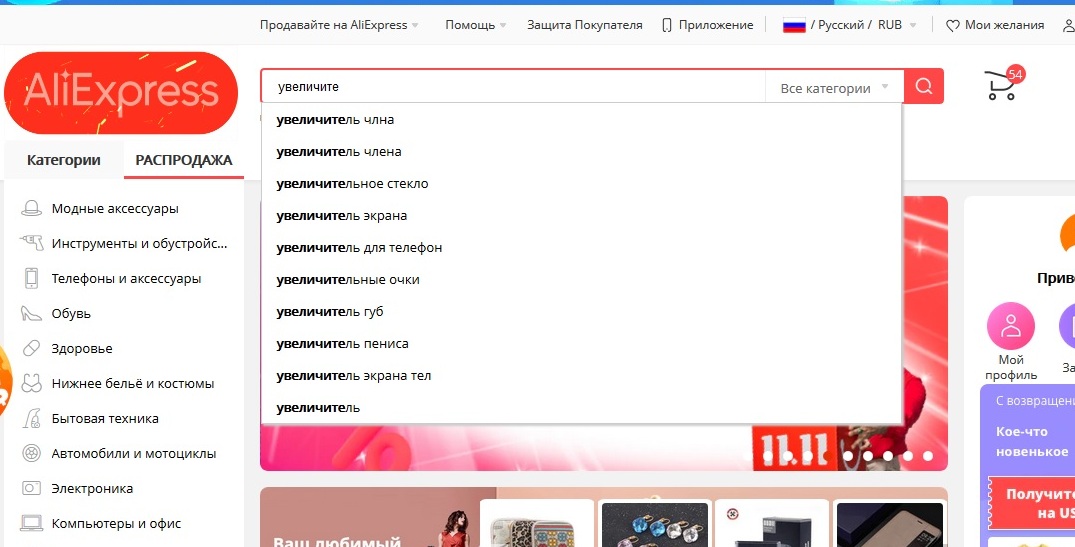This screenshot has height=547, width=1075.
Task: Expand the Все категории search dropdown
Action: coord(834,88)
